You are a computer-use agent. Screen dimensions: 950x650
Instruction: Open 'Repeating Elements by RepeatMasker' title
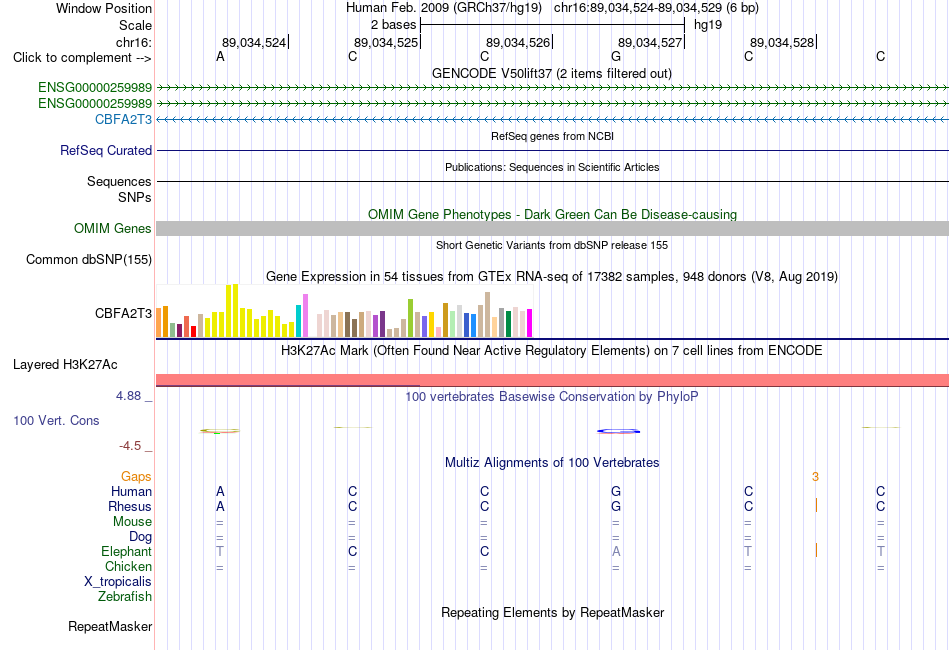point(552,613)
